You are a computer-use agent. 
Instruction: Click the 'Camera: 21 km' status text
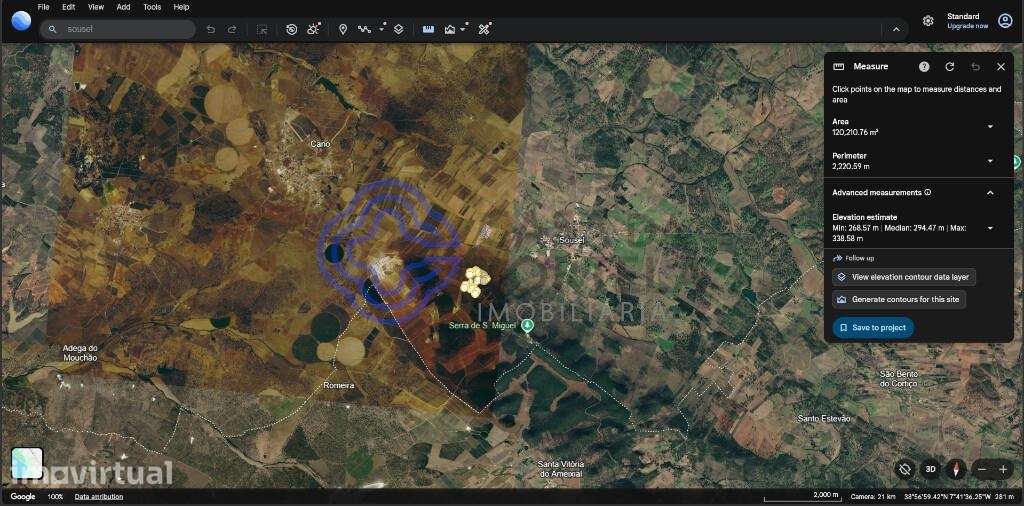pos(874,497)
